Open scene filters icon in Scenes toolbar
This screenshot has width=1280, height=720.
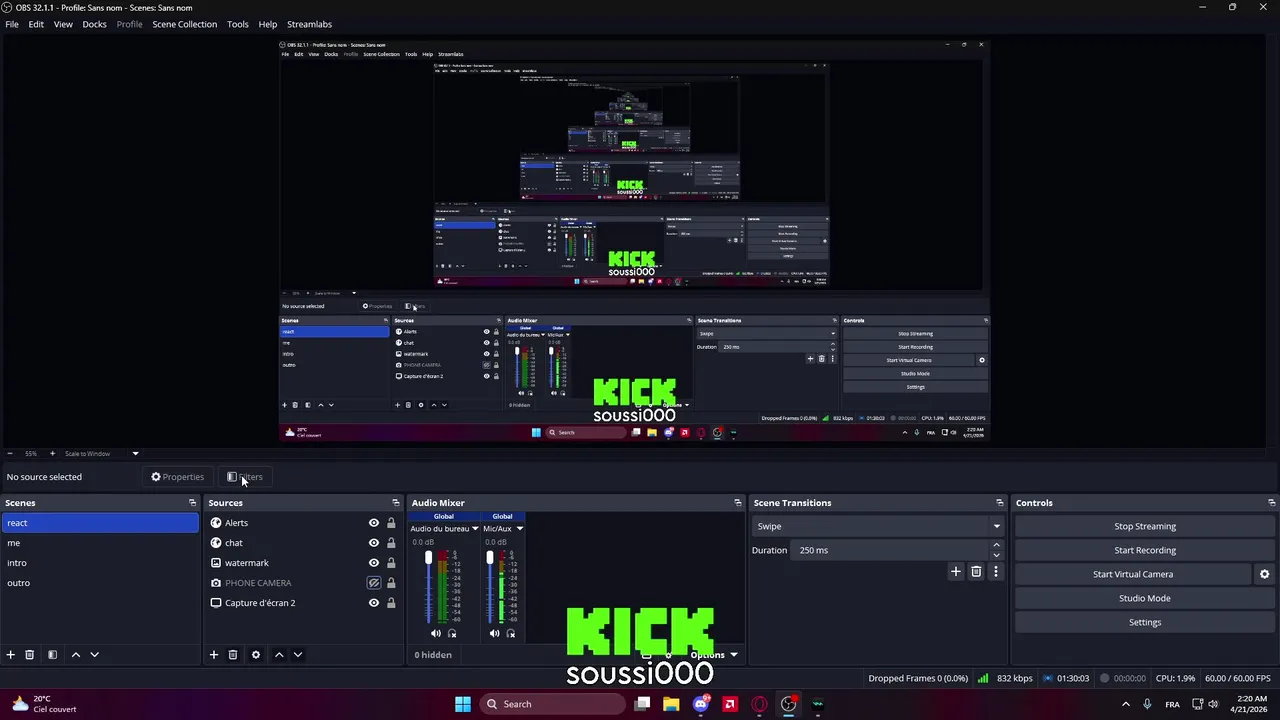[x=52, y=655]
